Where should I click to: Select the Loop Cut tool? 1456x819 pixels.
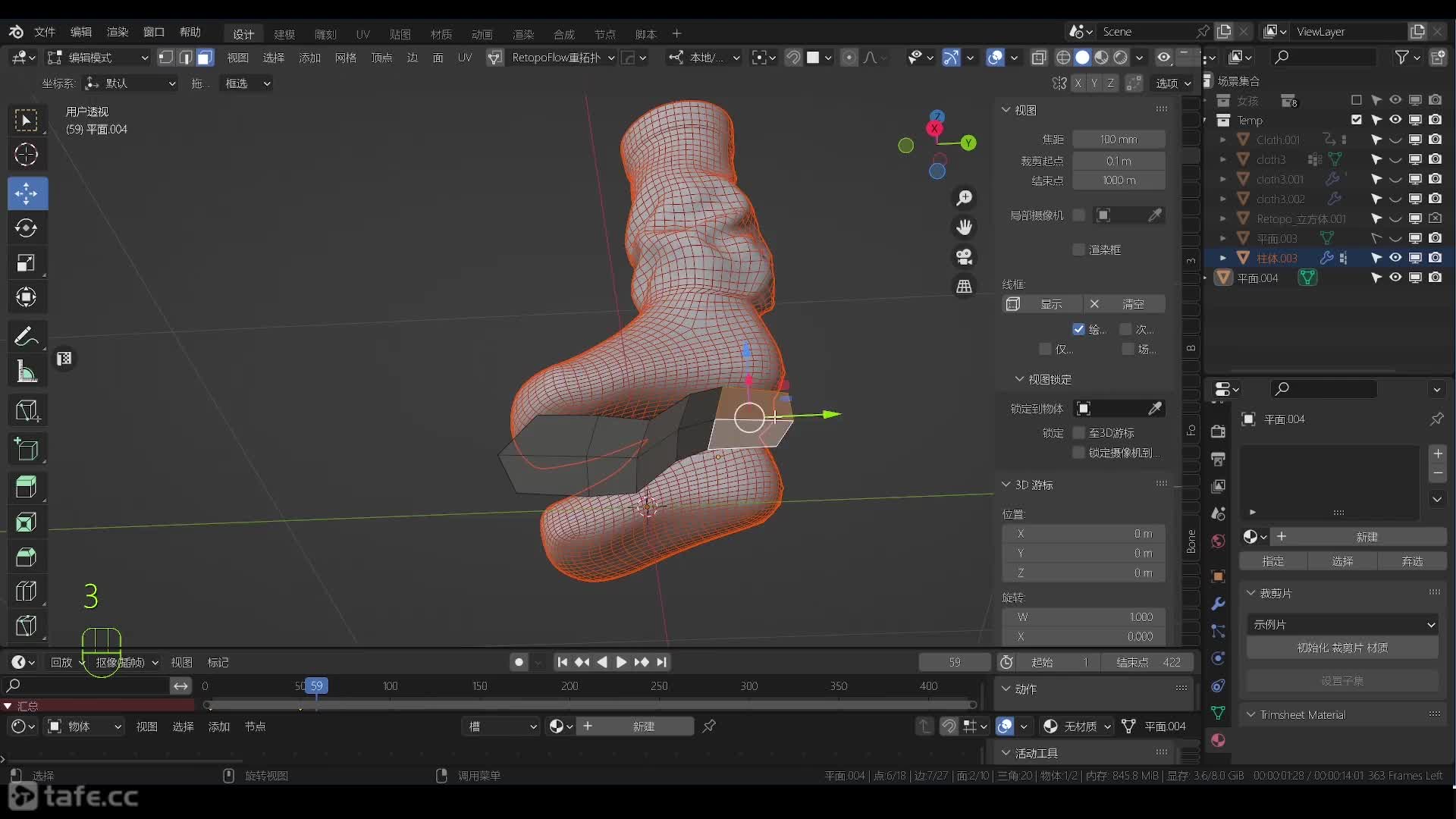tap(27, 590)
